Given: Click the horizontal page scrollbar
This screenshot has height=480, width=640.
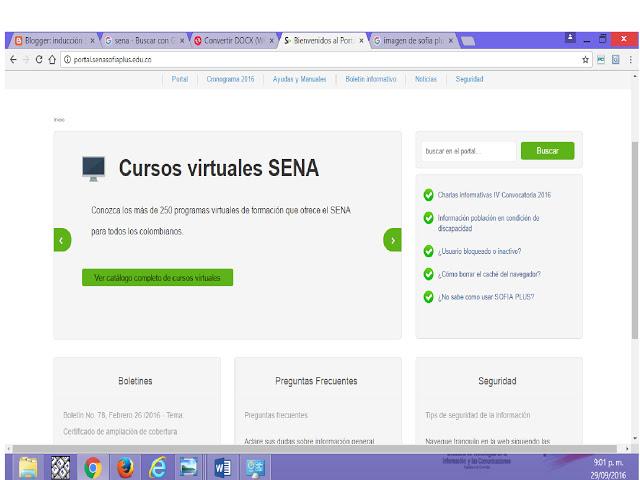Looking at the screenshot, I should (x=314, y=449).
